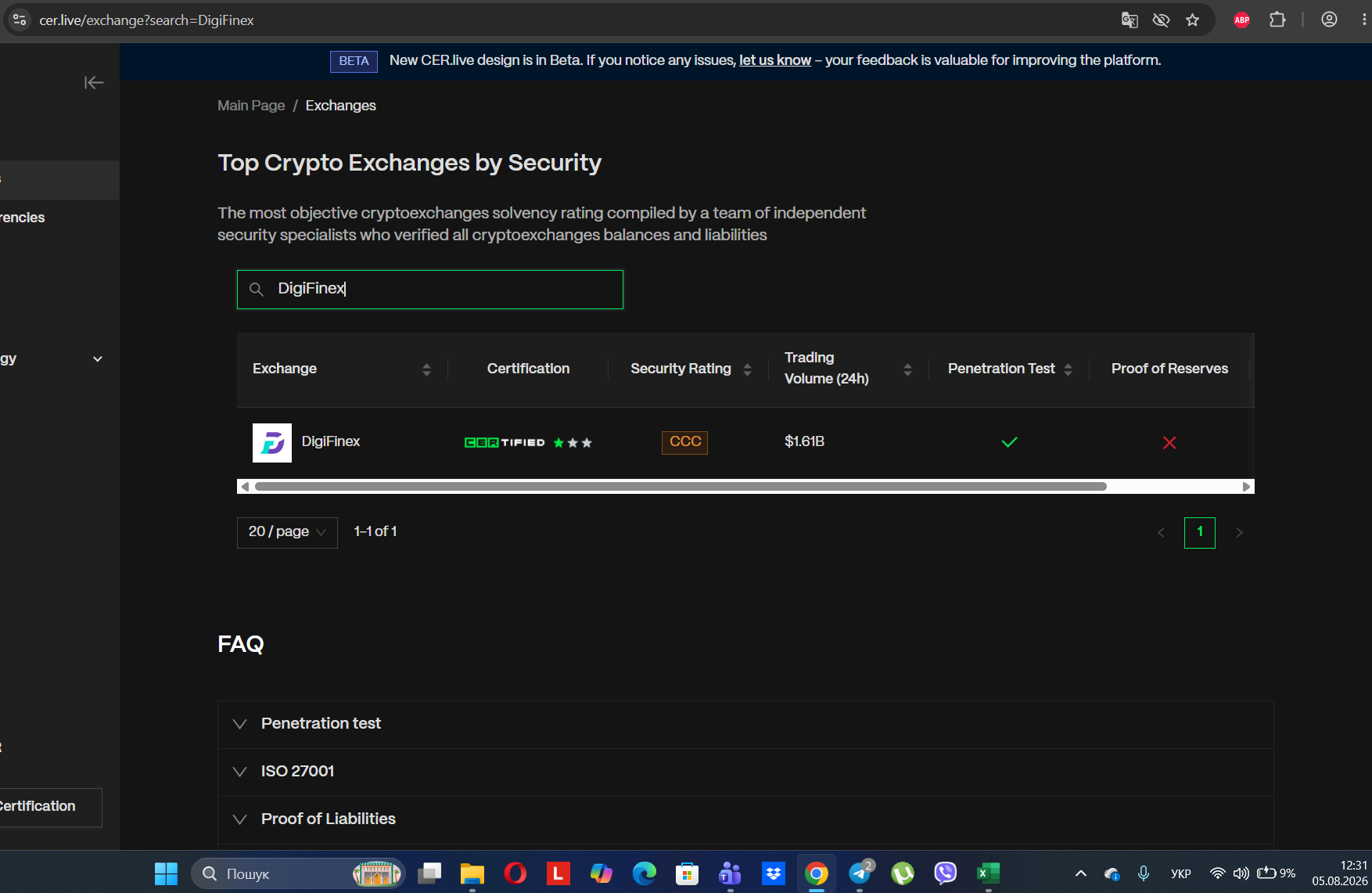Click the 'let us know' feedback link
The image size is (1372, 893).
coord(775,60)
